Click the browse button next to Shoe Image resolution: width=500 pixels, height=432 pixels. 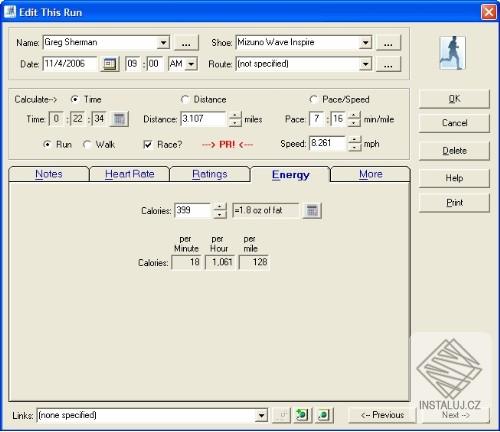point(388,43)
